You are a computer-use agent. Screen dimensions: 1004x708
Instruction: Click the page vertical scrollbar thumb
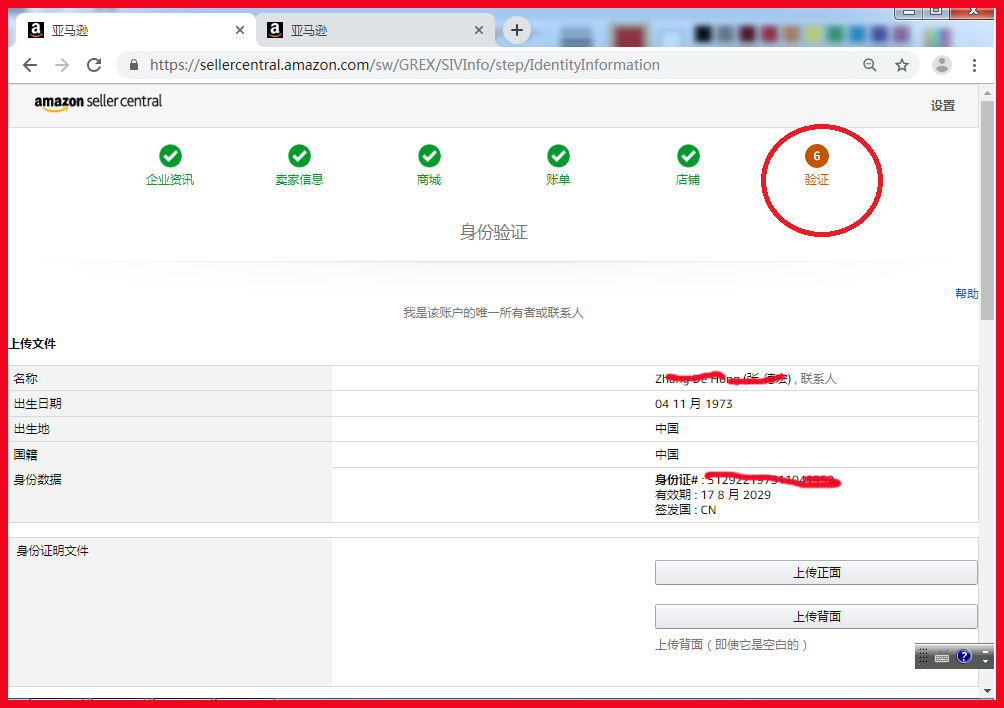[x=987, y=211]
